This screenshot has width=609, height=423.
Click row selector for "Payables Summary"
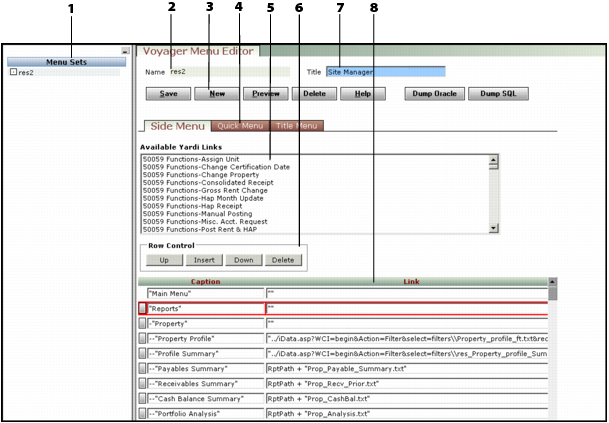coord(142,369)
